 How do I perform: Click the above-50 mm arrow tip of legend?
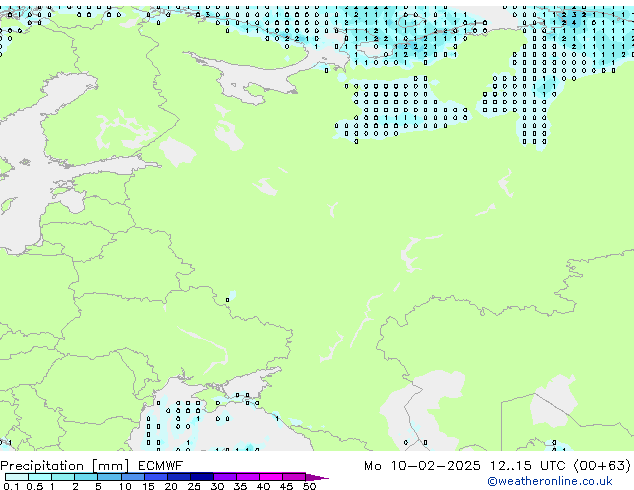point(317,477)
